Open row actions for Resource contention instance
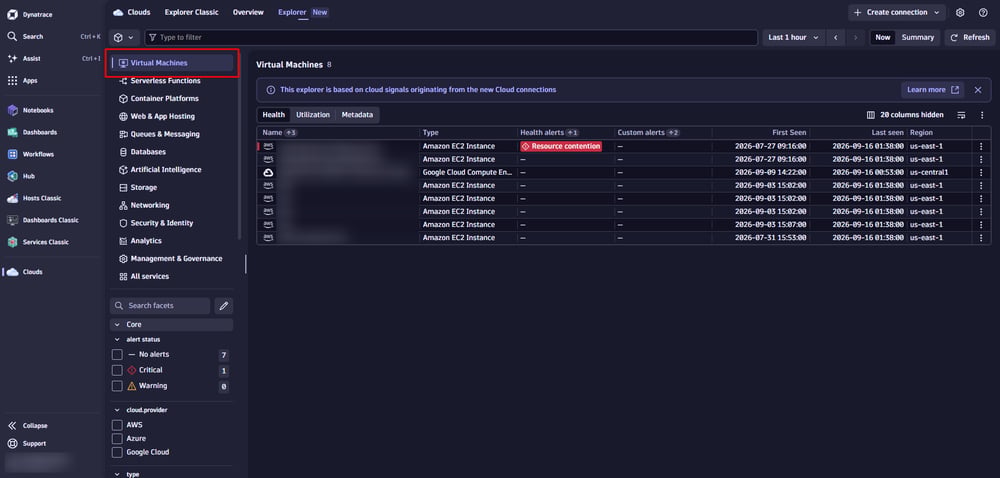The height and width of the screenshot is (478, 1000). click(981, 146)
